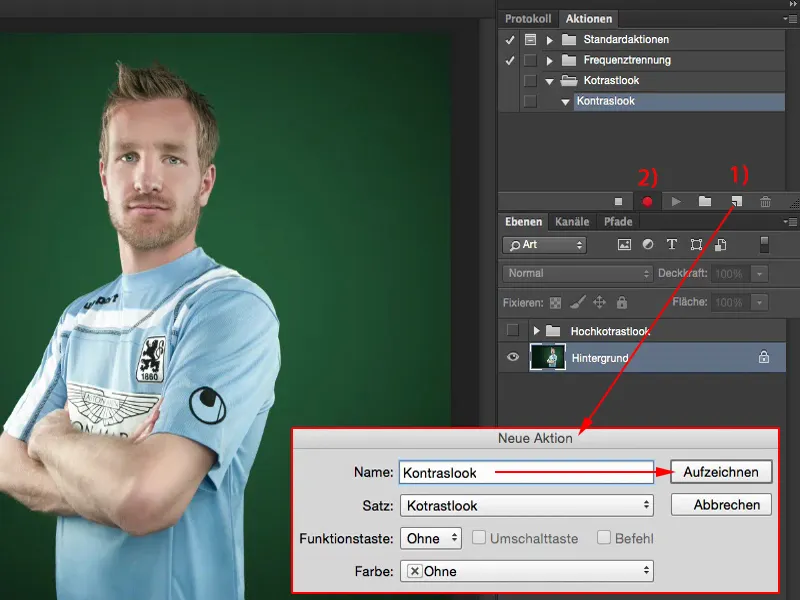Toggle dialog box for Frequenztrennung
800x600 pixels.
click(530, 60)
